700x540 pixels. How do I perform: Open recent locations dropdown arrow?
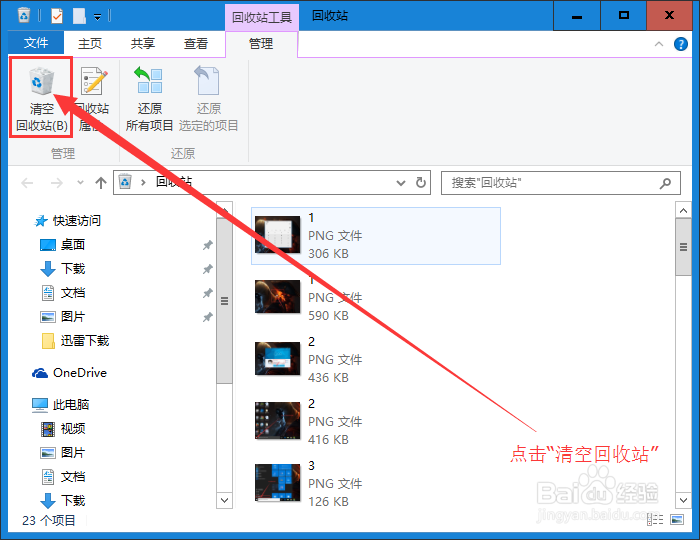pos(80,182)
